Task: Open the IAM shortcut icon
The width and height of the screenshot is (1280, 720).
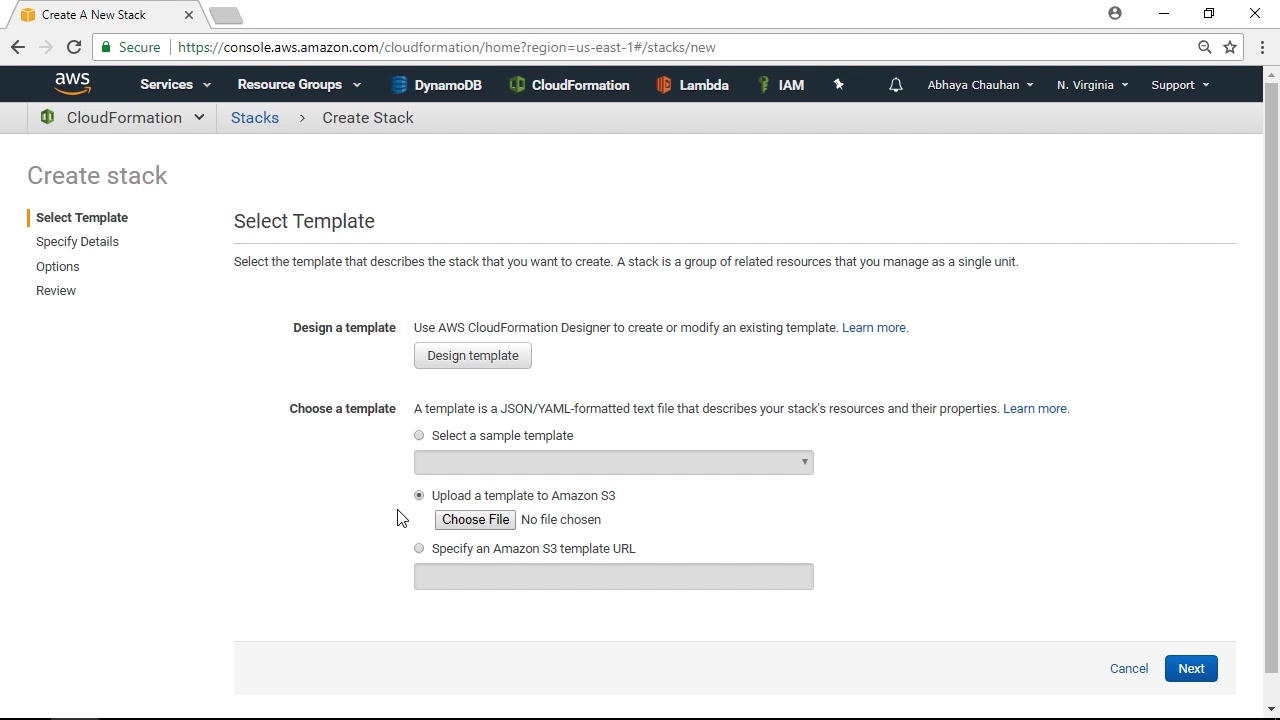Action: pos(764,85)
